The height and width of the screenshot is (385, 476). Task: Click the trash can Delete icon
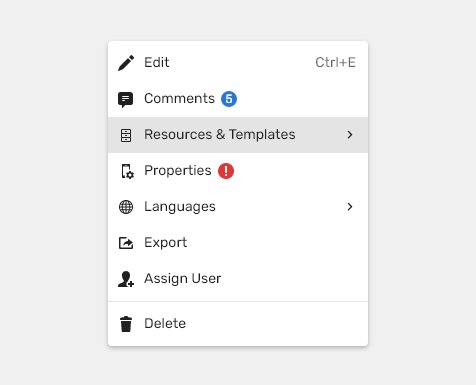coord(126,324)
